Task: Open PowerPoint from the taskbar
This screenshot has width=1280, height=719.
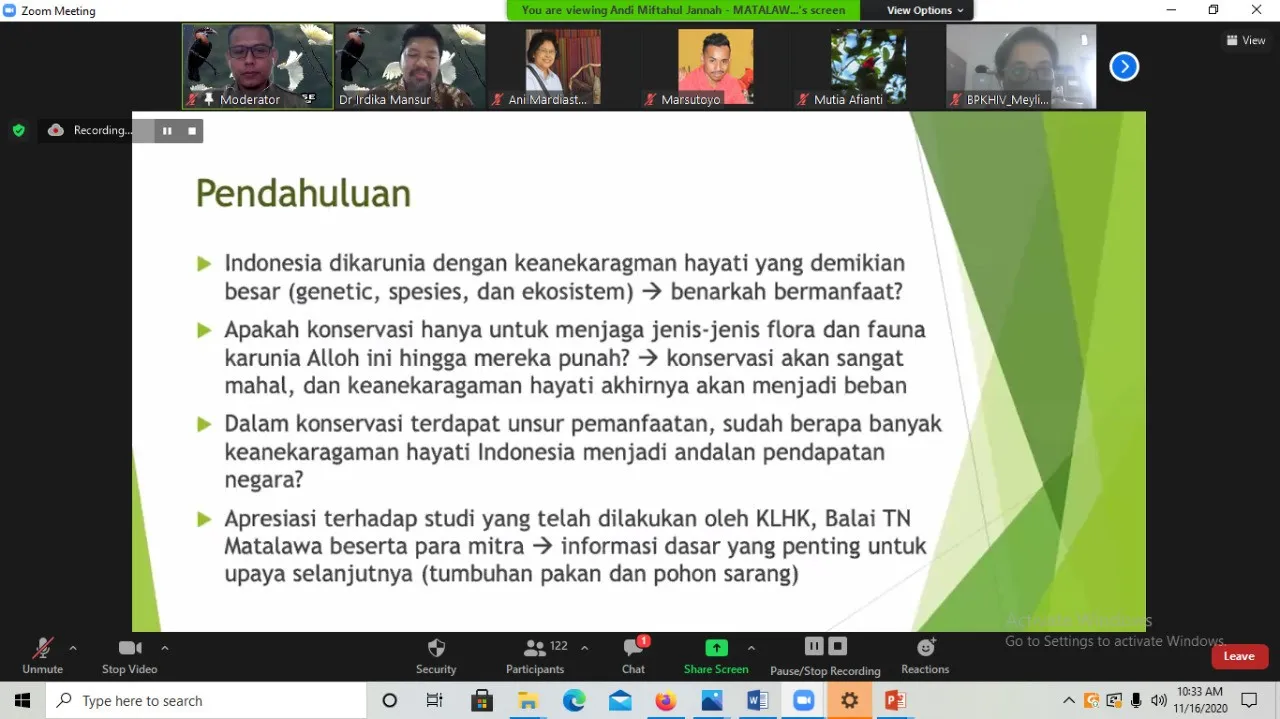Action: [x=895, y=701]
